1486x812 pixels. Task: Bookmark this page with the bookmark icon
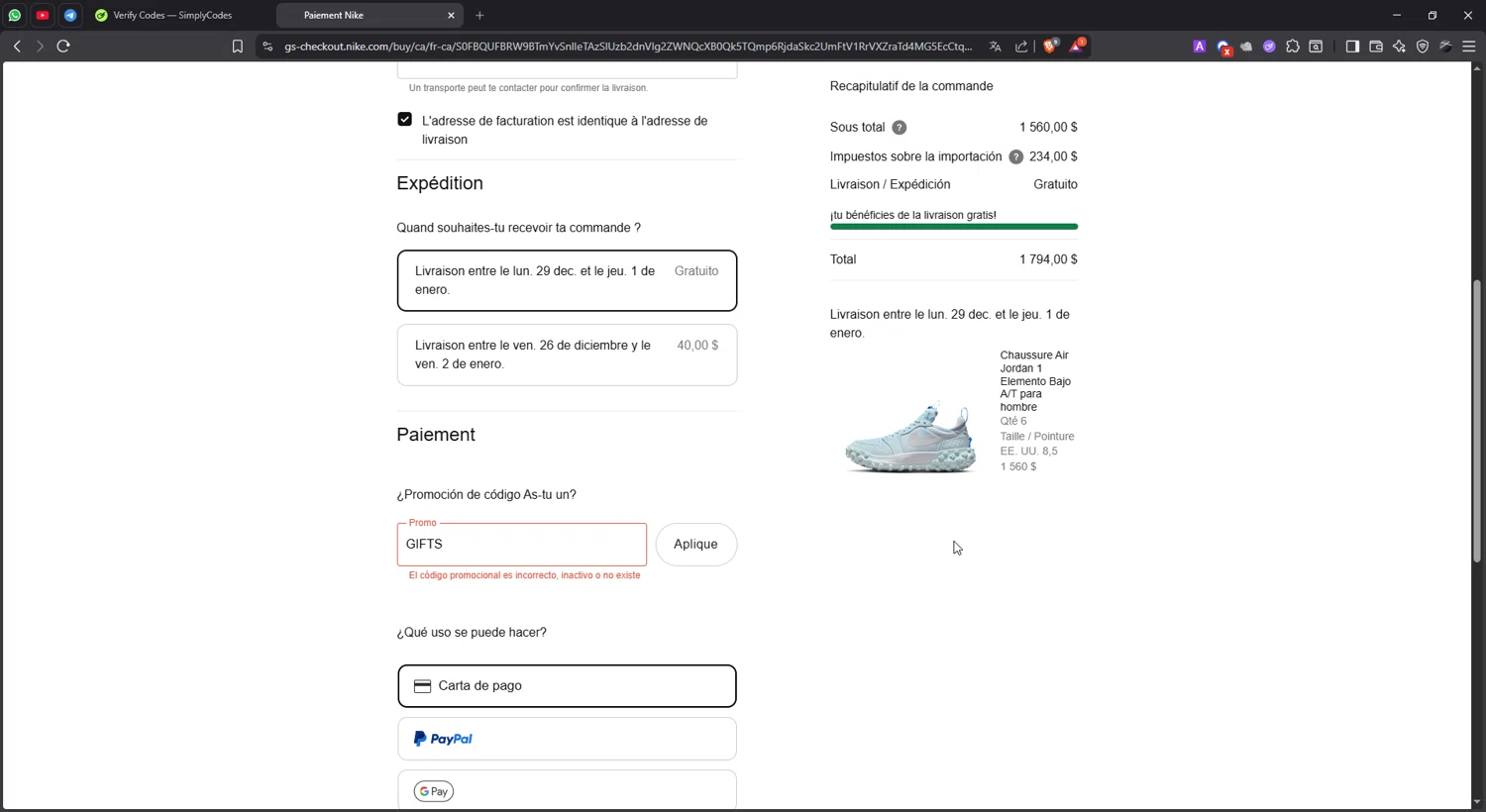[x=237, y=47]
